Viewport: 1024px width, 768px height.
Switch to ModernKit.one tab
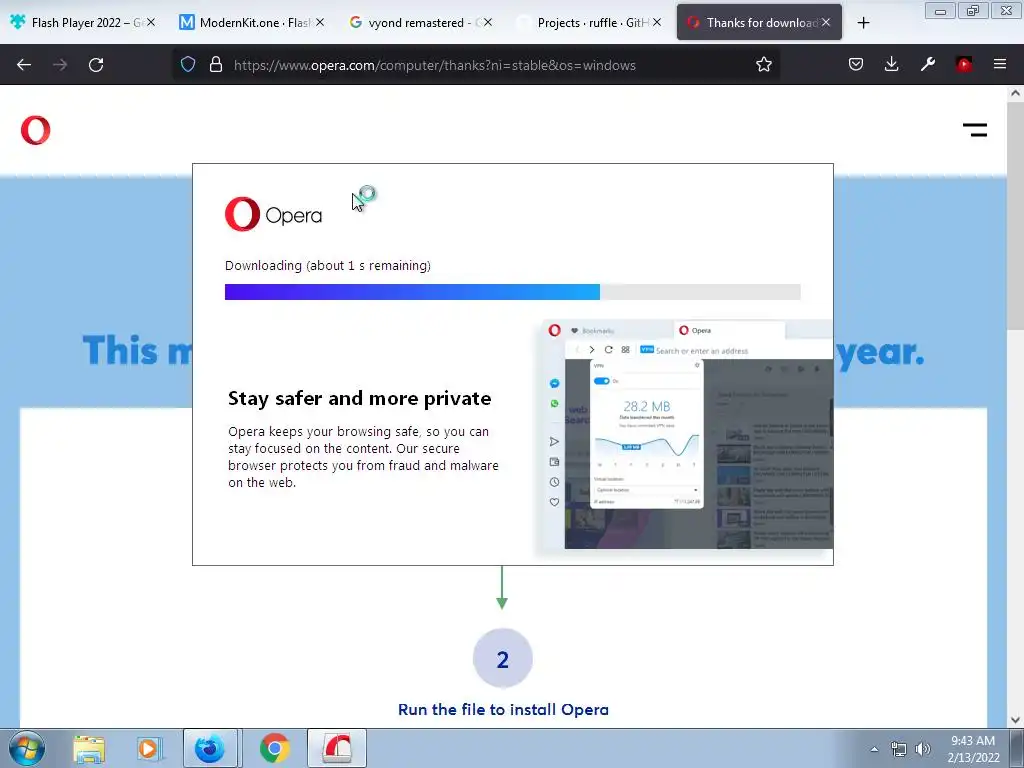click(x=251, y=23)
